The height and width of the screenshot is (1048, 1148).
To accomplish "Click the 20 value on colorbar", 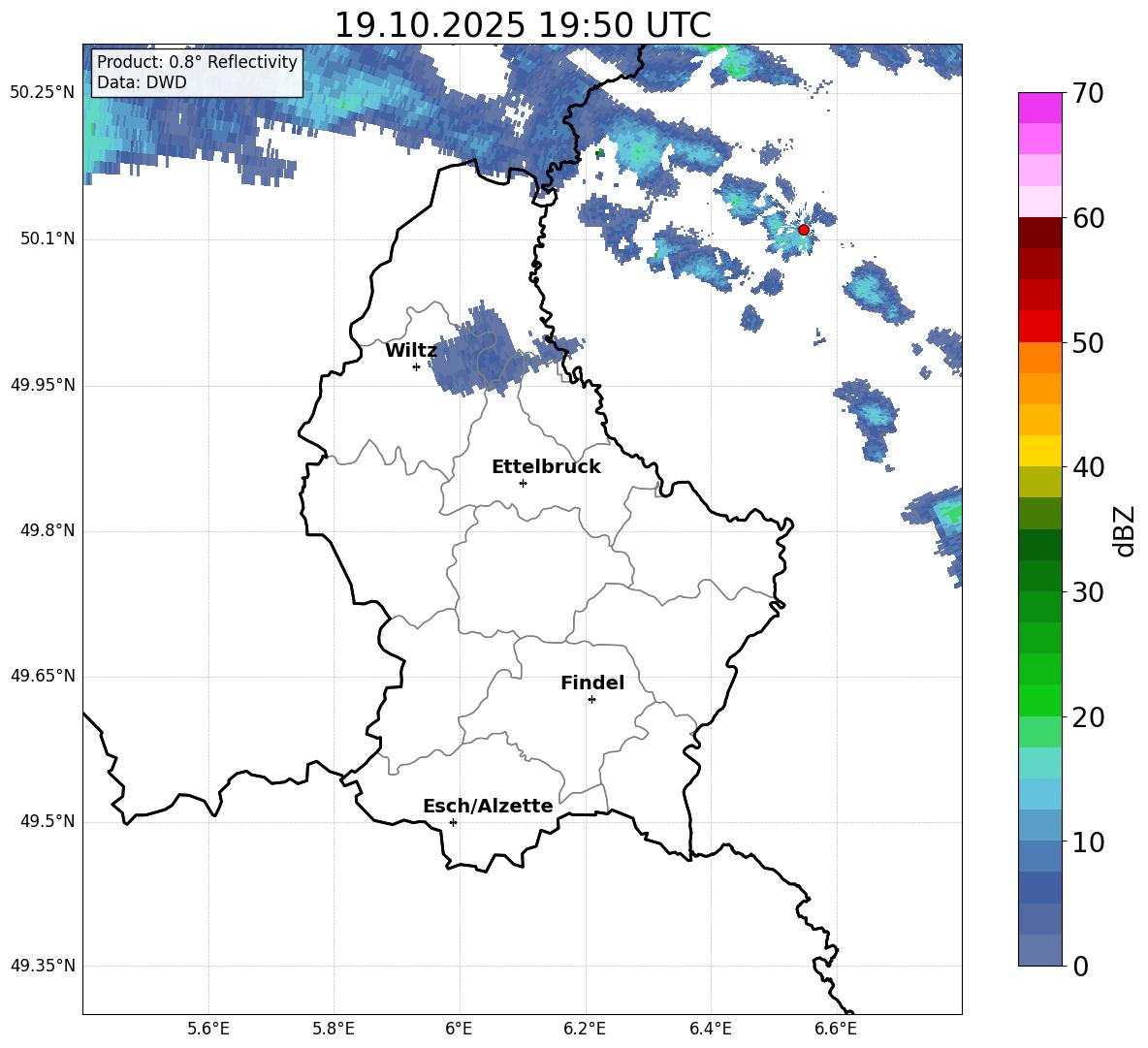I will pyautogui.click(x=1088, y=717).
